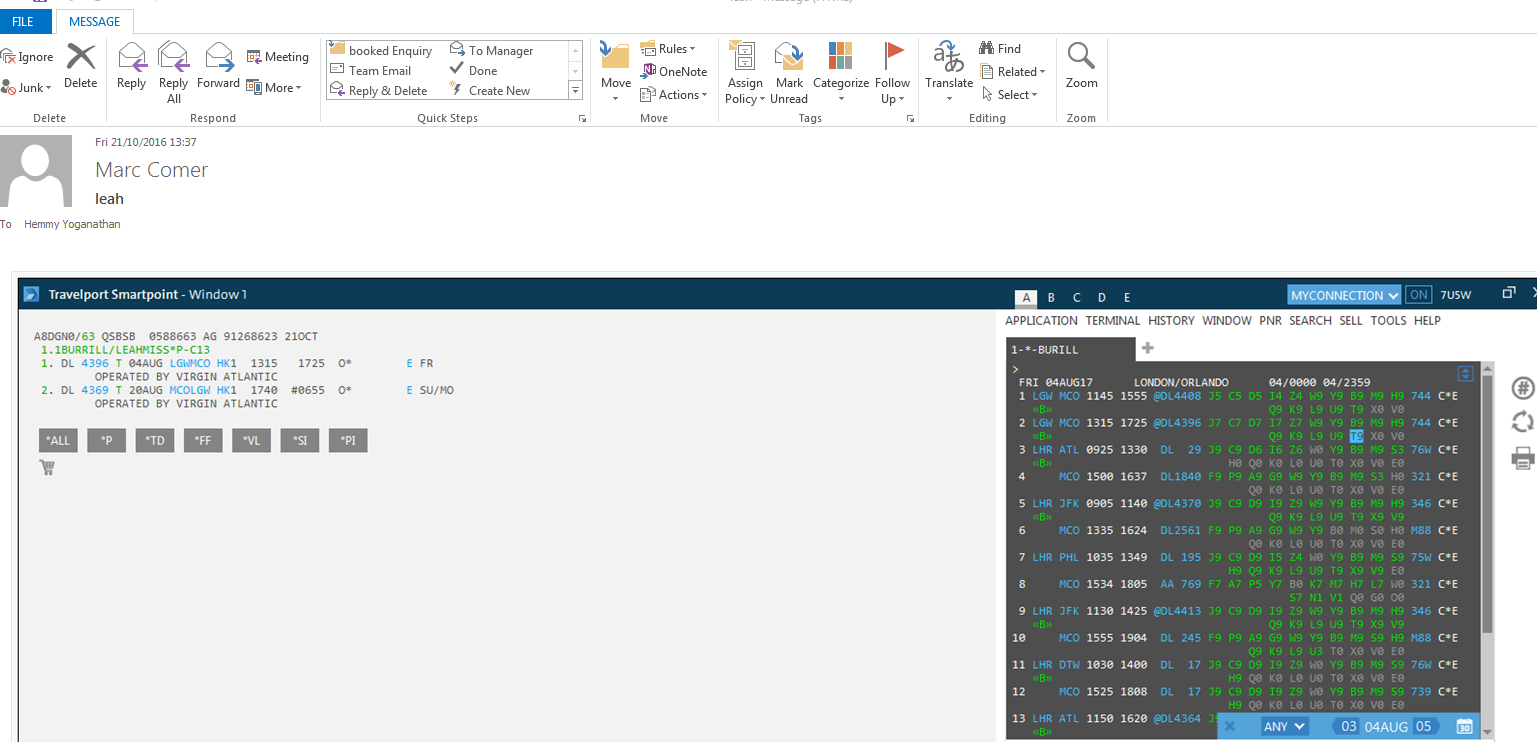Click the X icon on the blue date bar

[1230, 727]
